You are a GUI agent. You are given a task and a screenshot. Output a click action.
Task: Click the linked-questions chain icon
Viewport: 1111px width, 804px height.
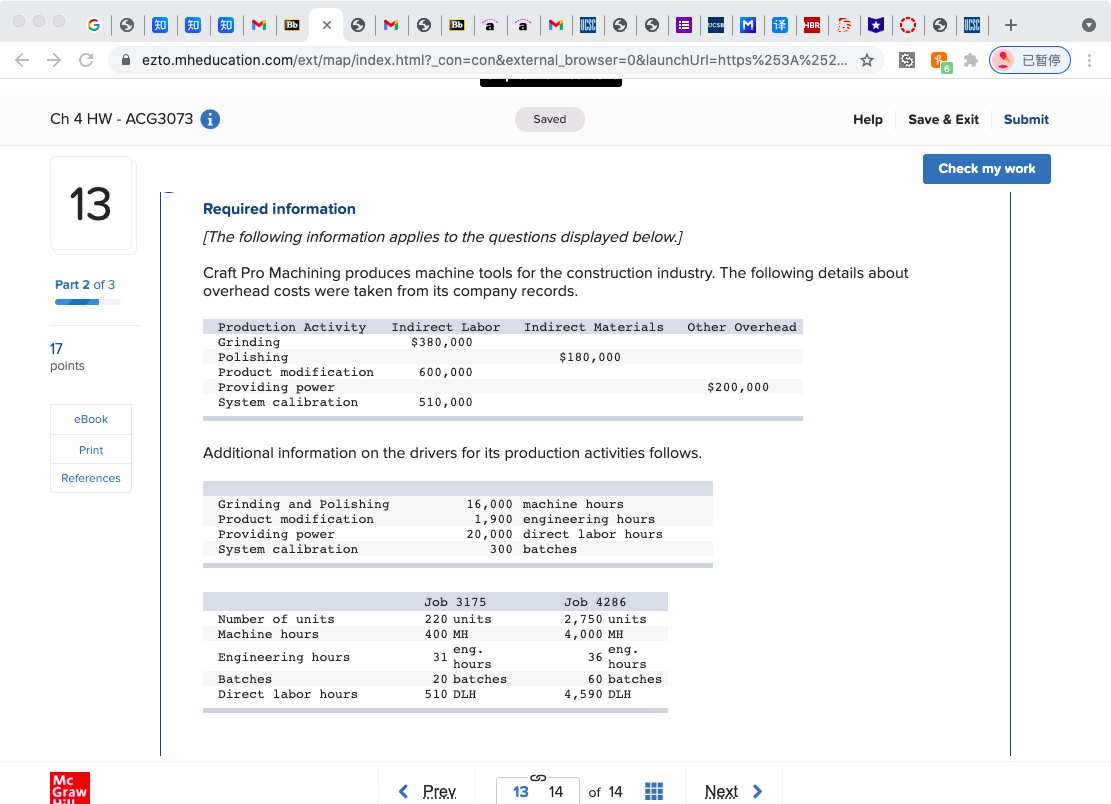click(538, 778)
